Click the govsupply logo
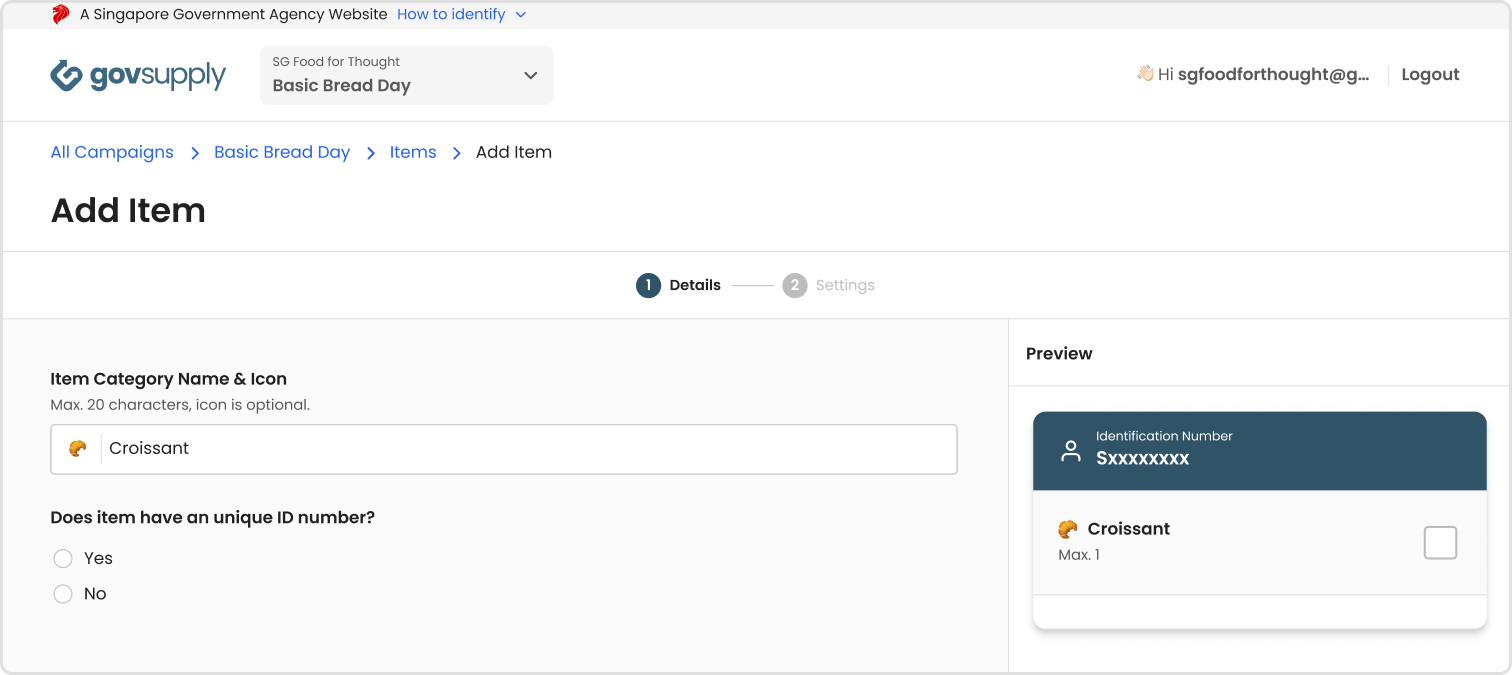Screen dimensions: 1512x675 coord(138,75)
